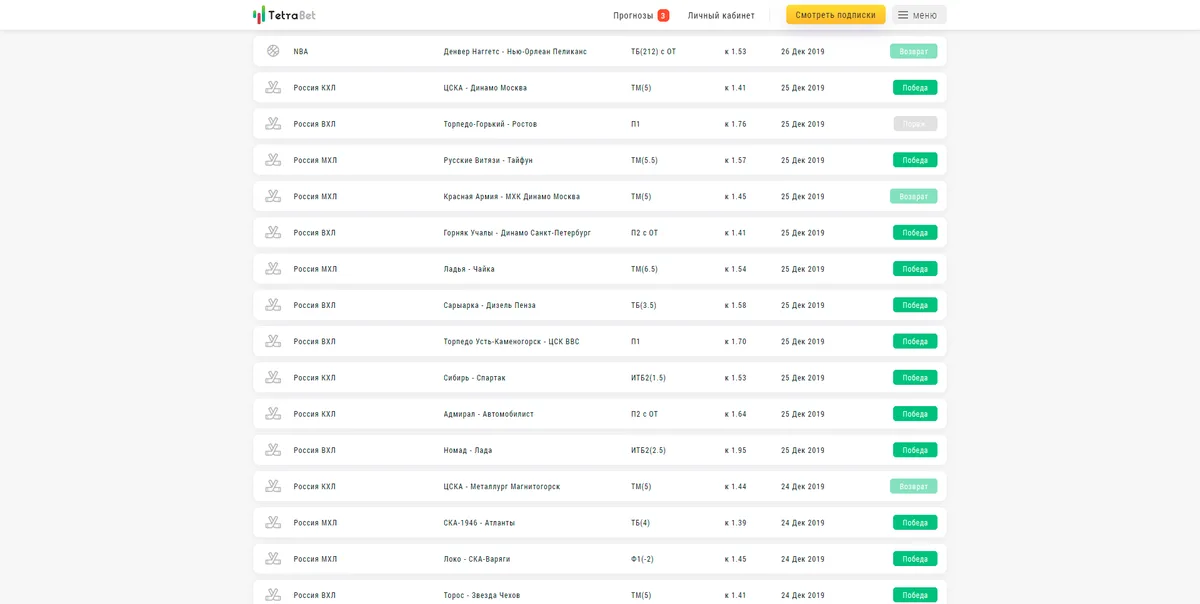Click Победа badge for Торпедо Усть-Каменогорск - ЦСК ВВС
This screenshot has width=1200, height=604.
915,341
